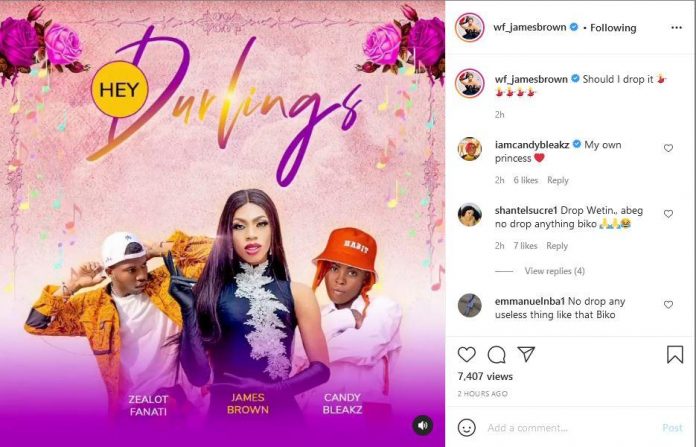
Task: Open the emoji picker smiley icon
Action: [467, 428]
